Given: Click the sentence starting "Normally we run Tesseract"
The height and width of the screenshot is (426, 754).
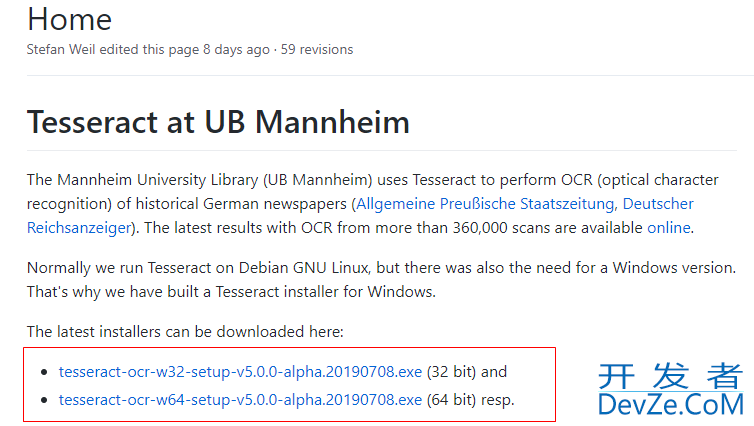Looking at the screenshot, I should (x=381, y=268).
